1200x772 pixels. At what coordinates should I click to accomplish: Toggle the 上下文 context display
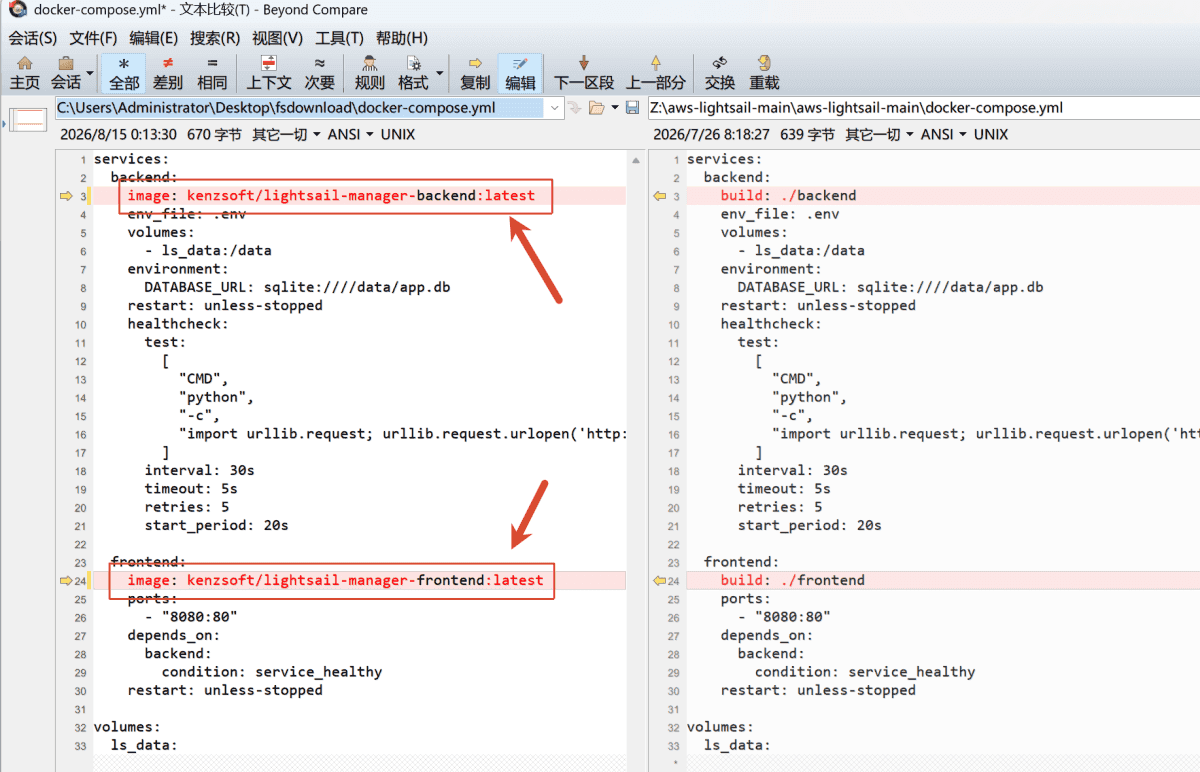pyautogui.click(x=269, y=73)
